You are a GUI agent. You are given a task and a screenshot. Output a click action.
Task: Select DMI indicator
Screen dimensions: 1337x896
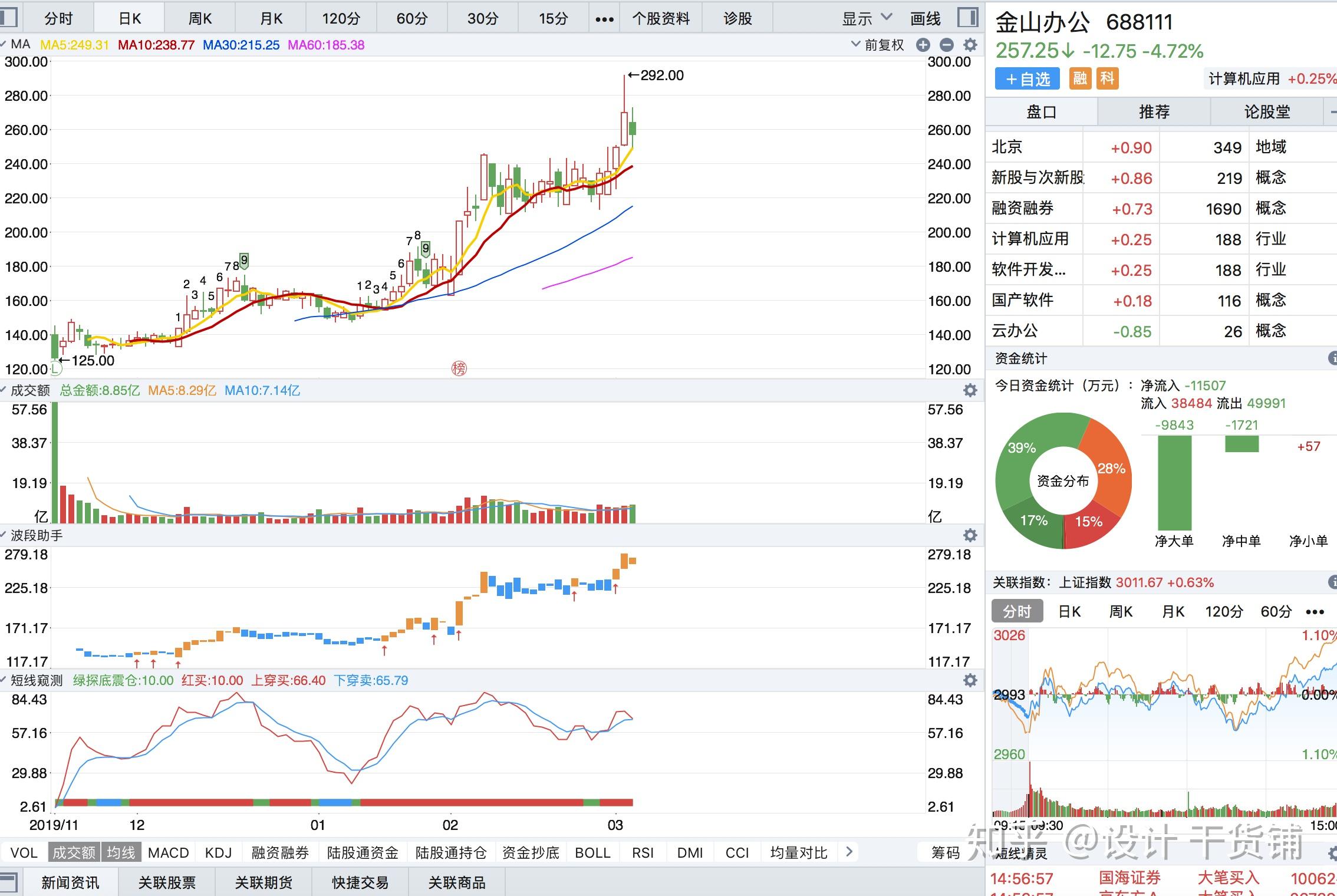click(690, 852)
